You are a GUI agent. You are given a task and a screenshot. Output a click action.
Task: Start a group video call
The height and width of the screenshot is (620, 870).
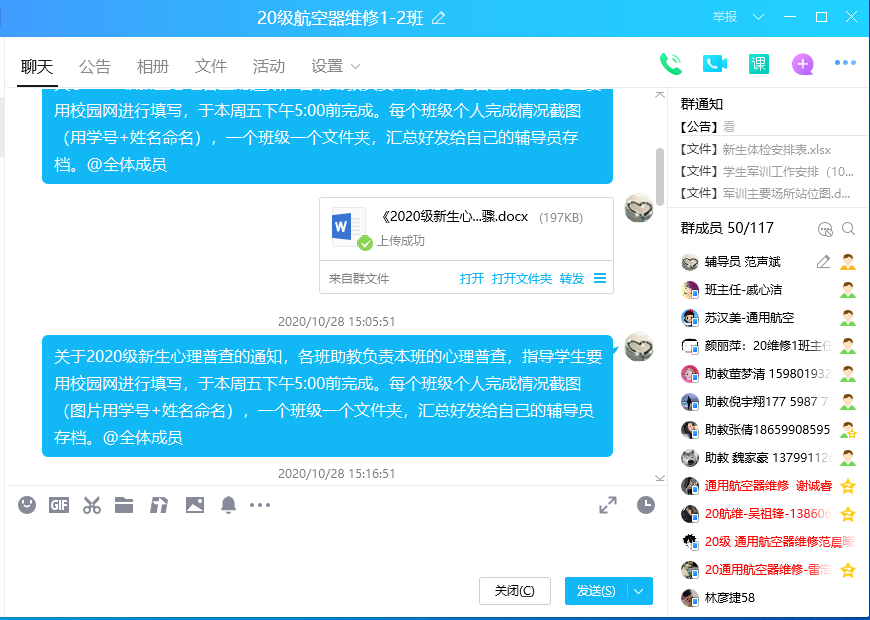(x=714, y=64)
